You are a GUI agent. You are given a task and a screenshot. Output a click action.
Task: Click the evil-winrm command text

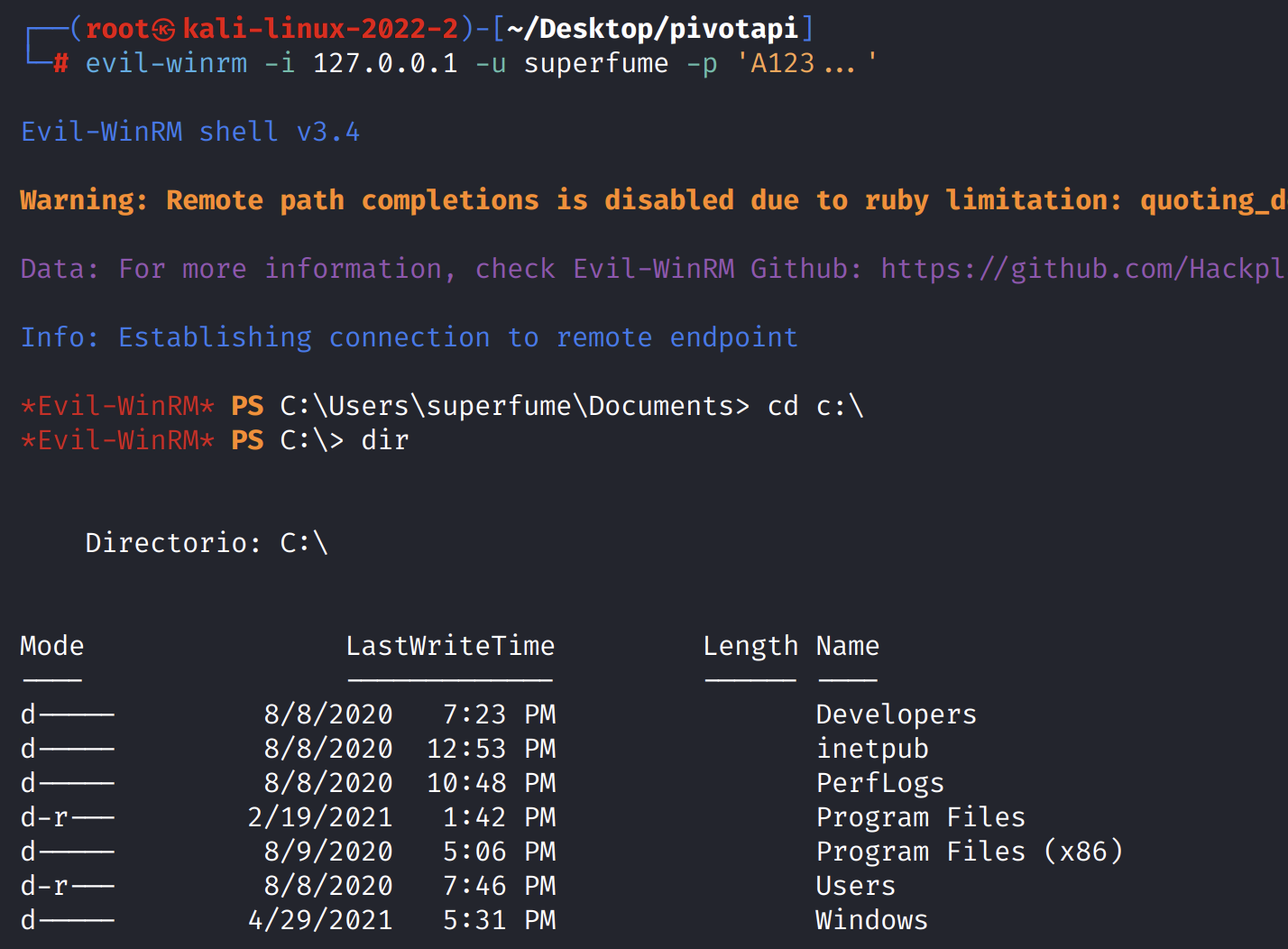[166, 64]
